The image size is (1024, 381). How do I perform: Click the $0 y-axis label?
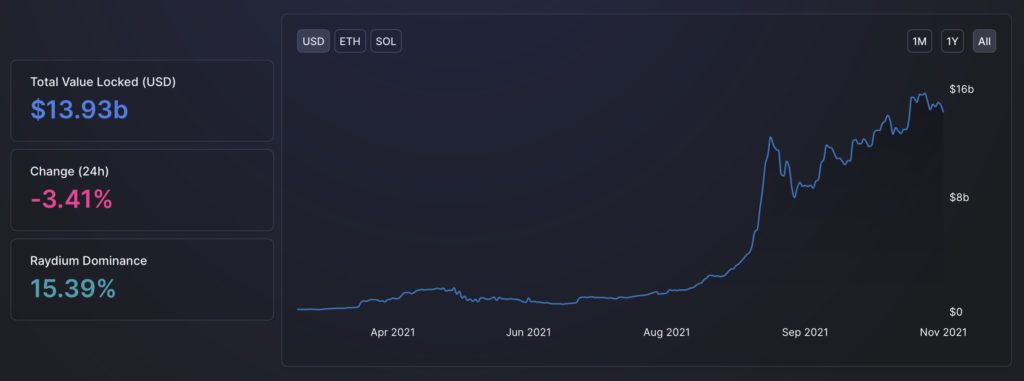coord(955,312)
